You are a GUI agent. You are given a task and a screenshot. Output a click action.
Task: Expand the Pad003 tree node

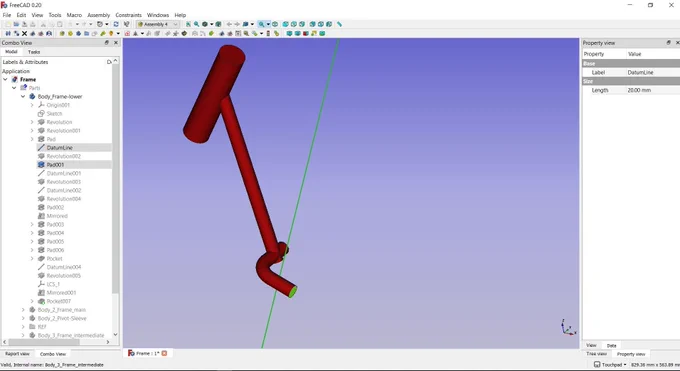32,224
